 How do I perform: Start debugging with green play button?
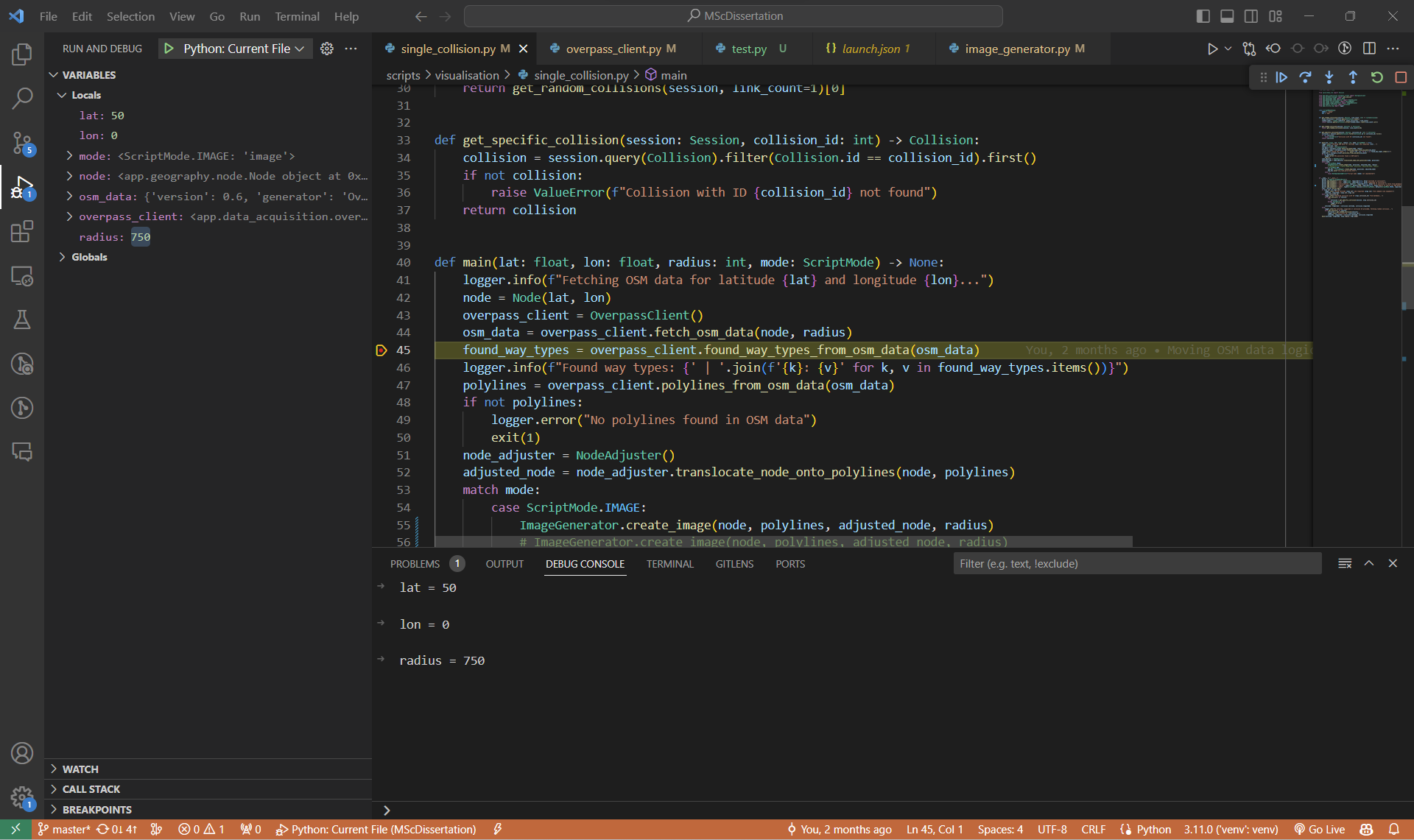[169, 49]
